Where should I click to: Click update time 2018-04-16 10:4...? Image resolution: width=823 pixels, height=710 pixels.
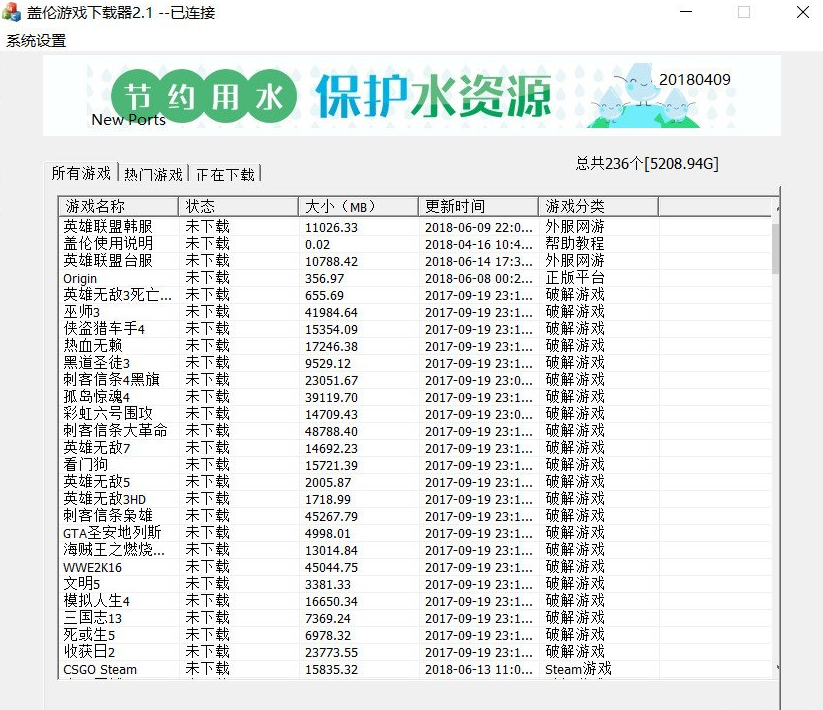click(478, 245)
